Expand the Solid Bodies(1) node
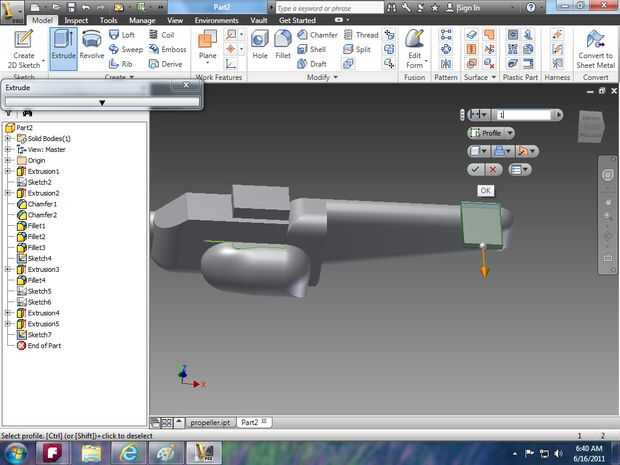 (x=8, y=138)
